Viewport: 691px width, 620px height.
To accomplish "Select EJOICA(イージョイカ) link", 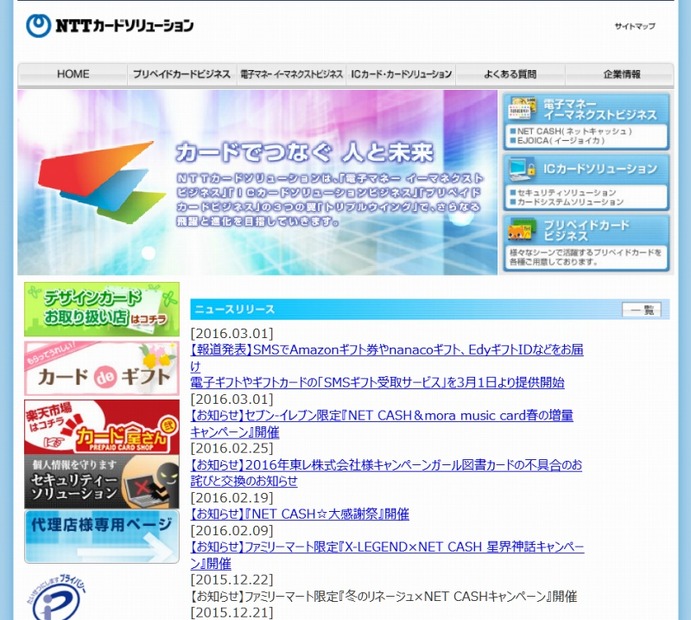I will pos(557,141).
